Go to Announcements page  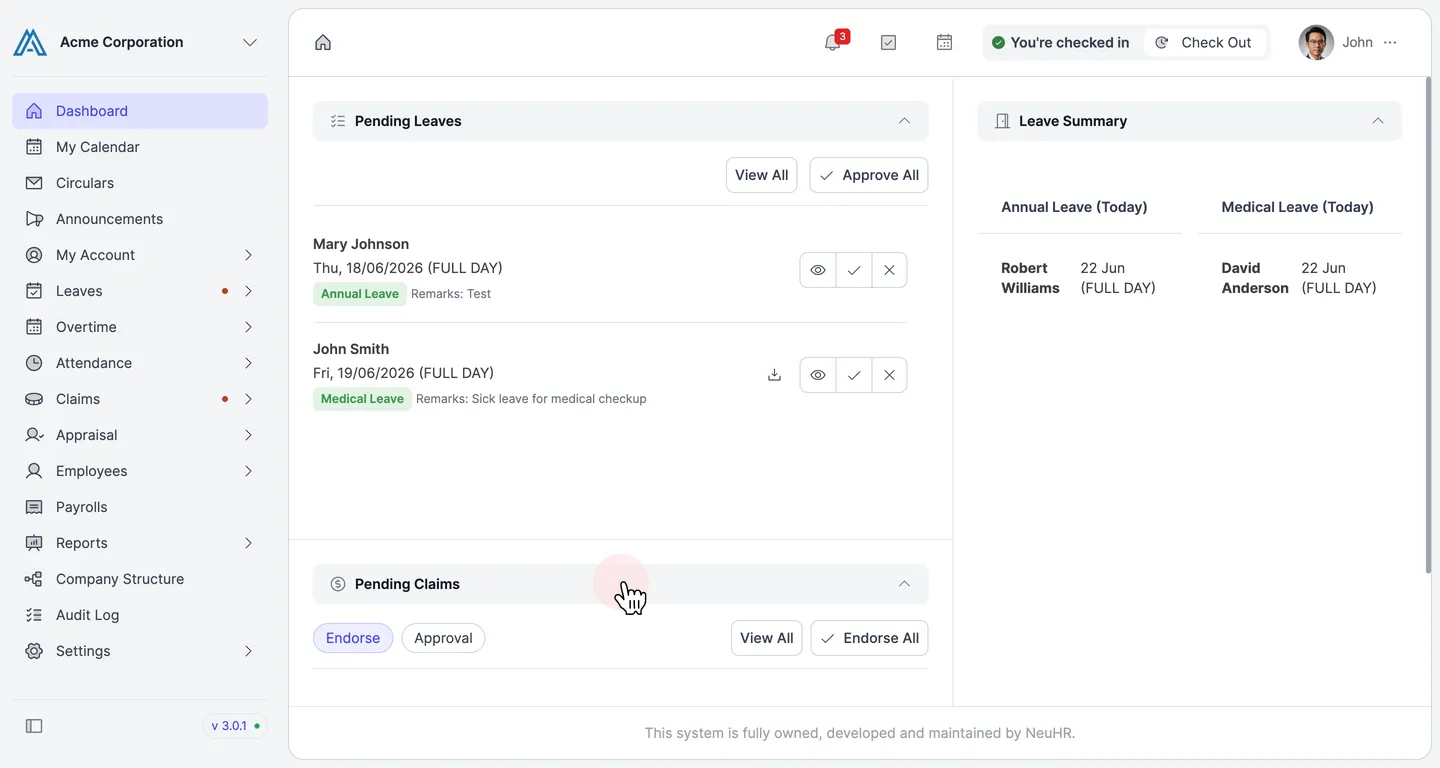pos(140,219)
